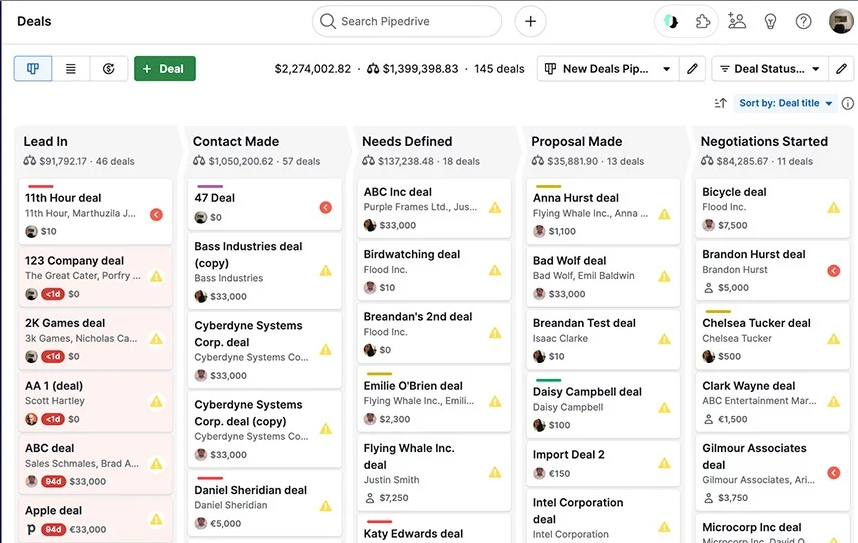Click overdue red arrow on Gilmour Associates deal
858x543 pixels.
coord(833,472)
